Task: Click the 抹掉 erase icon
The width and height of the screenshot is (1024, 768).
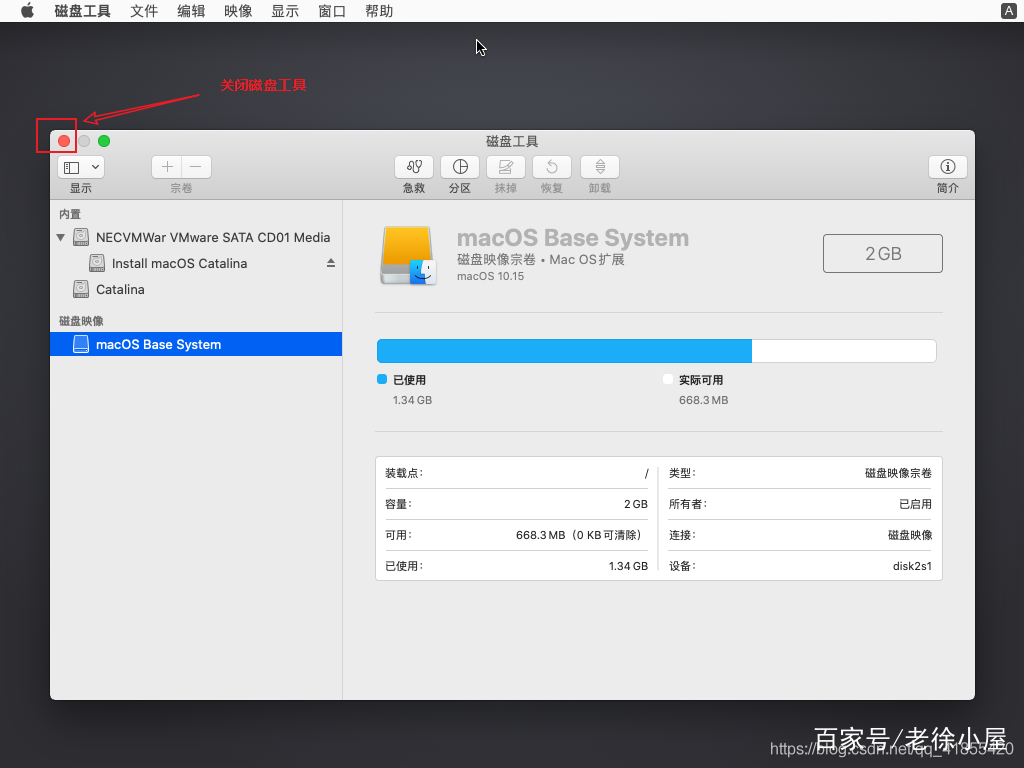Action: tap(505, 167)
